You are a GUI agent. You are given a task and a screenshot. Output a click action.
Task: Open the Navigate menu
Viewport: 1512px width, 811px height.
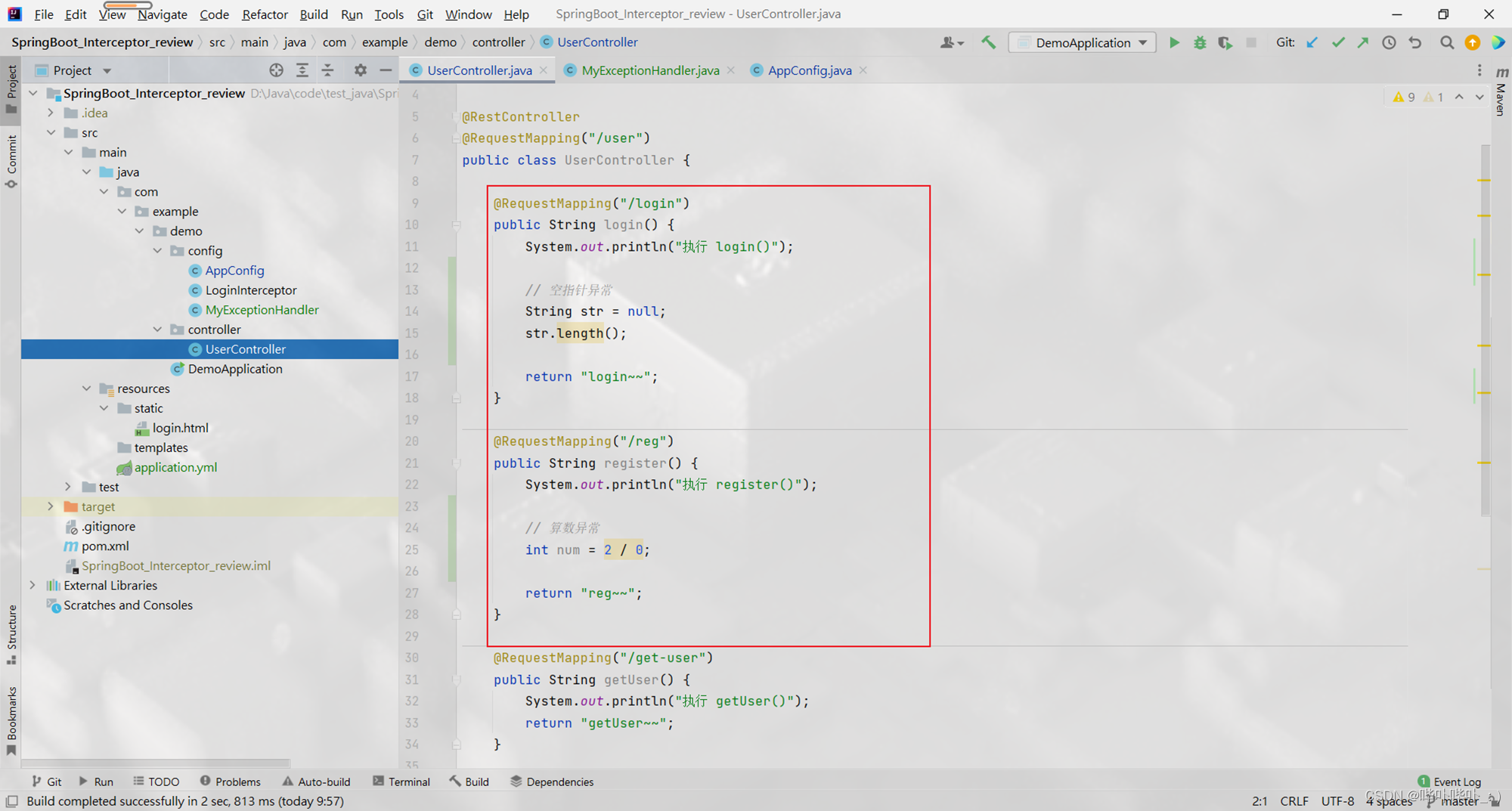[163, 14]
